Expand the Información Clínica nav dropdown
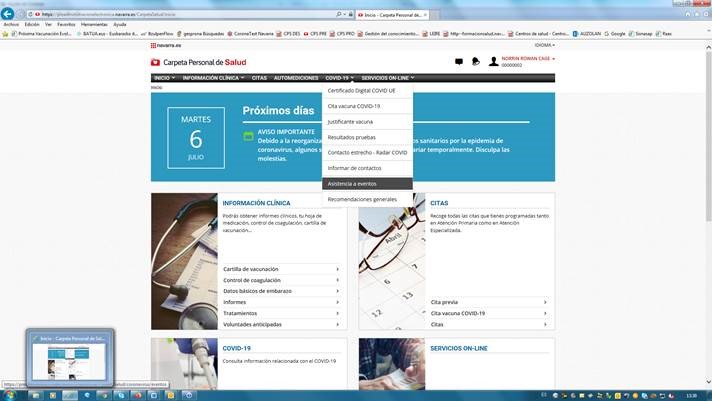This screenshot has width=712, height=401. tap(211, 77)
